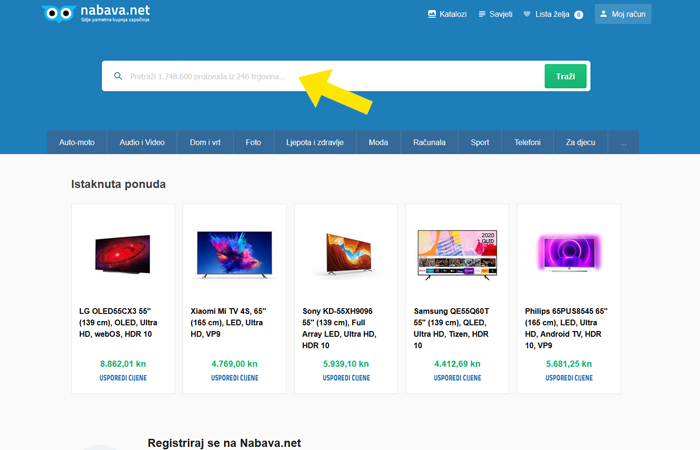Click the green Traži button
The height and width of the screenshot is (450, 700).
tap(565, 76)
